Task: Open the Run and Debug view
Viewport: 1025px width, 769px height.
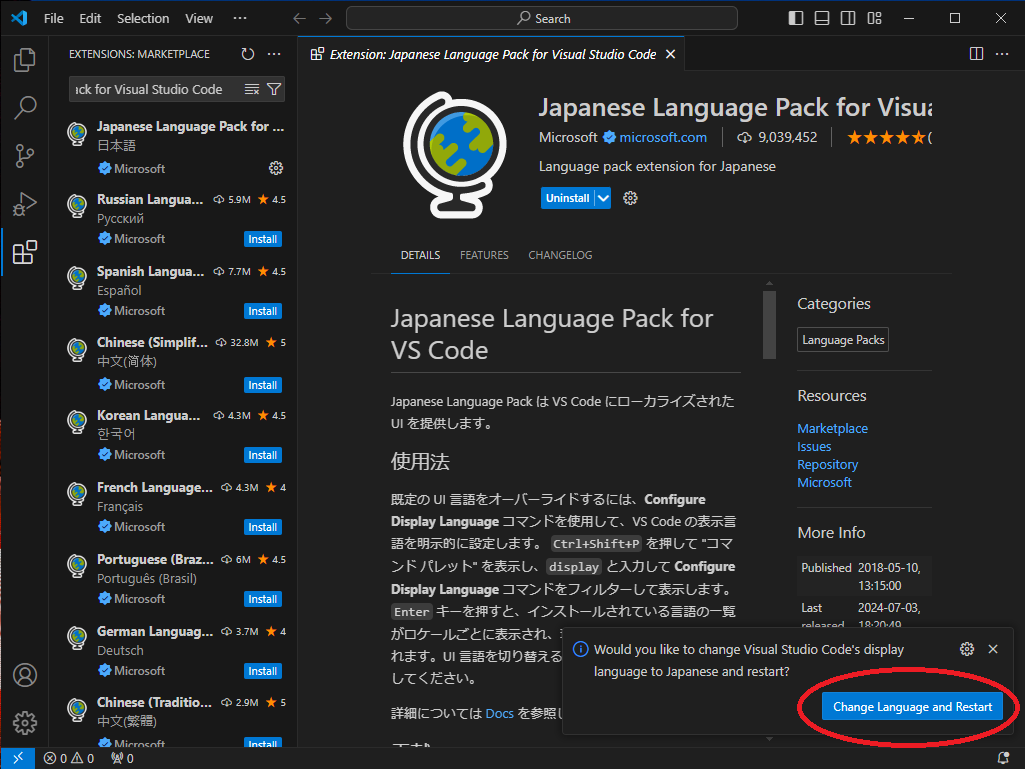Action: pyautogui.click(x=25, y=204)
